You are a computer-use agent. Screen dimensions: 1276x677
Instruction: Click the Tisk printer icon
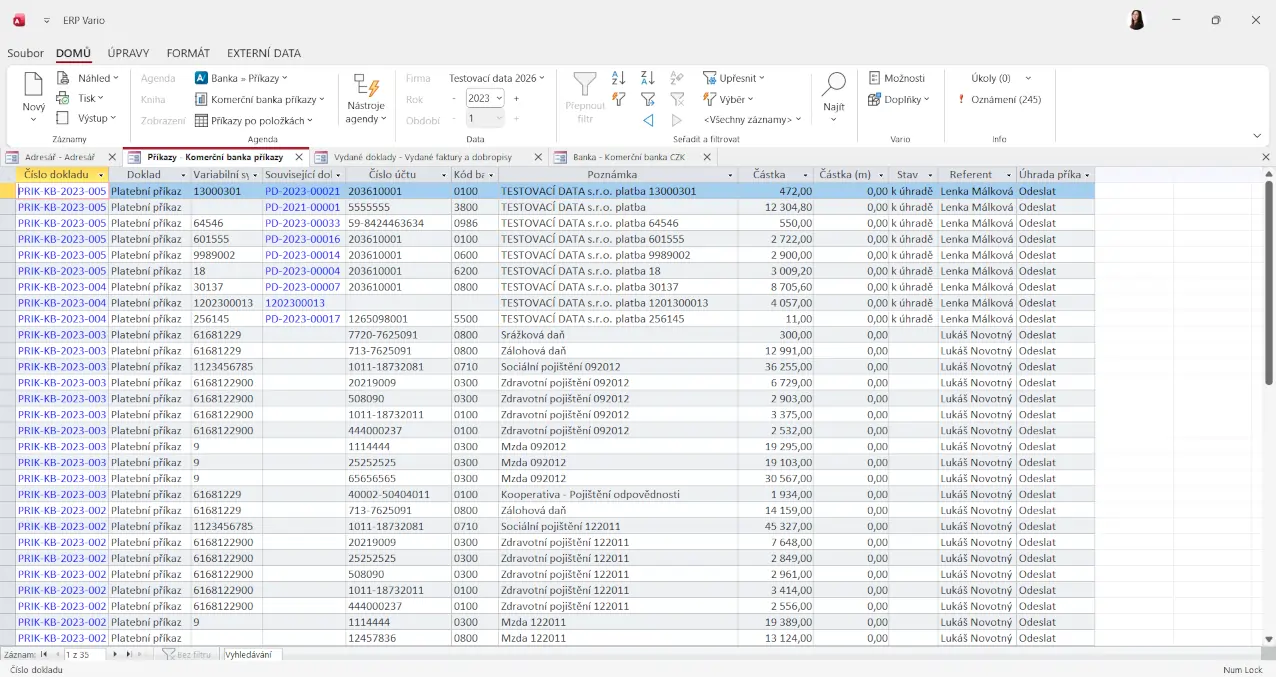pos(62,98)
